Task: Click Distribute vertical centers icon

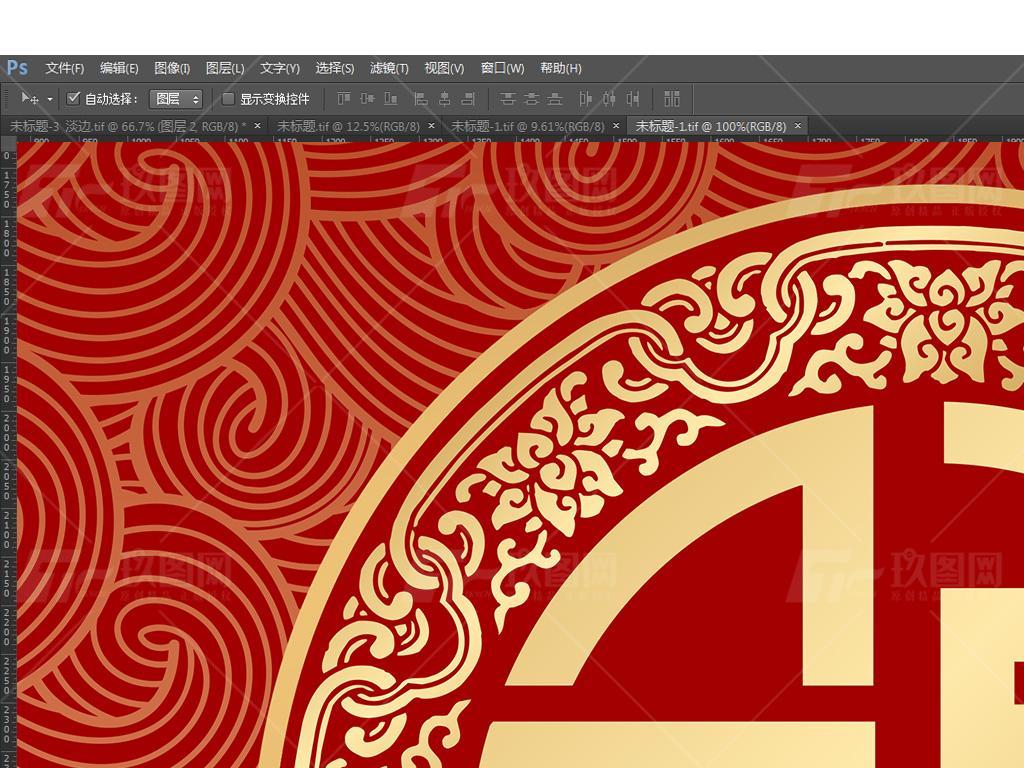Action: [x=532, y=99]
